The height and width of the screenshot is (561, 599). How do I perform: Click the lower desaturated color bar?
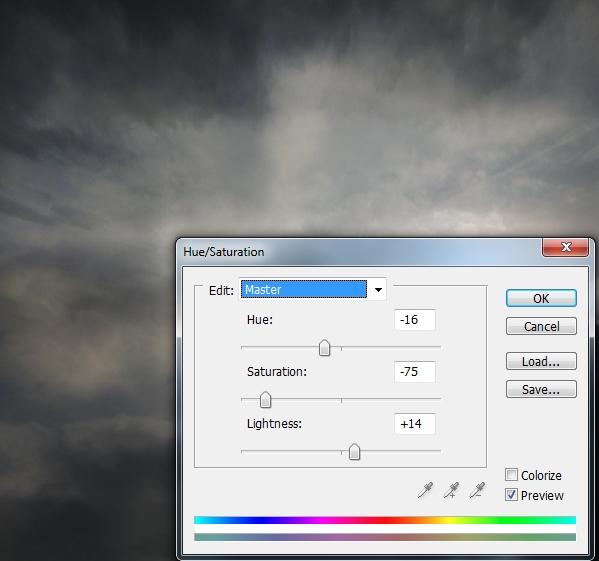(385, 537)
